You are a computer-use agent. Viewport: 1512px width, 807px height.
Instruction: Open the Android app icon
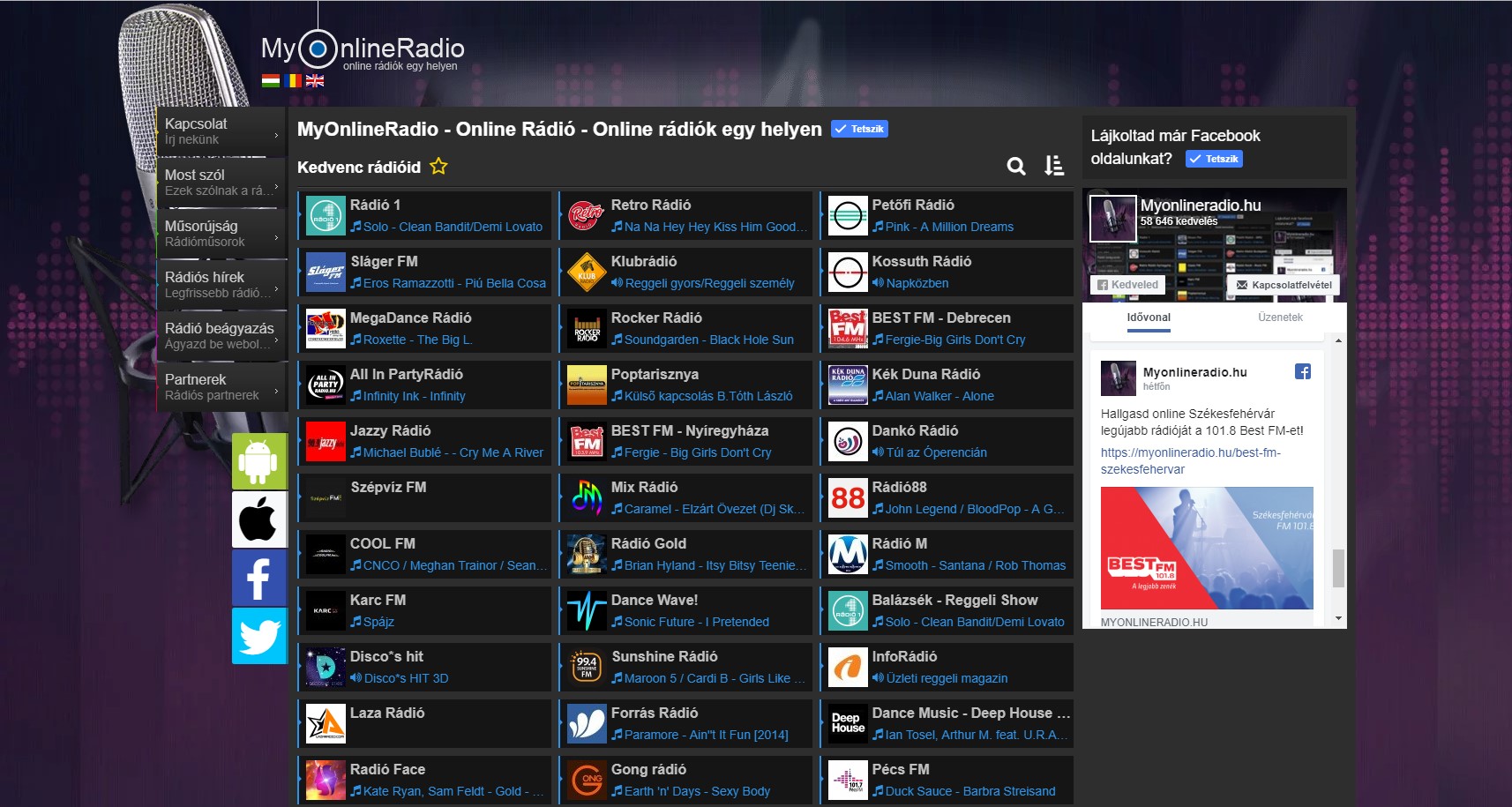point(259,461)
